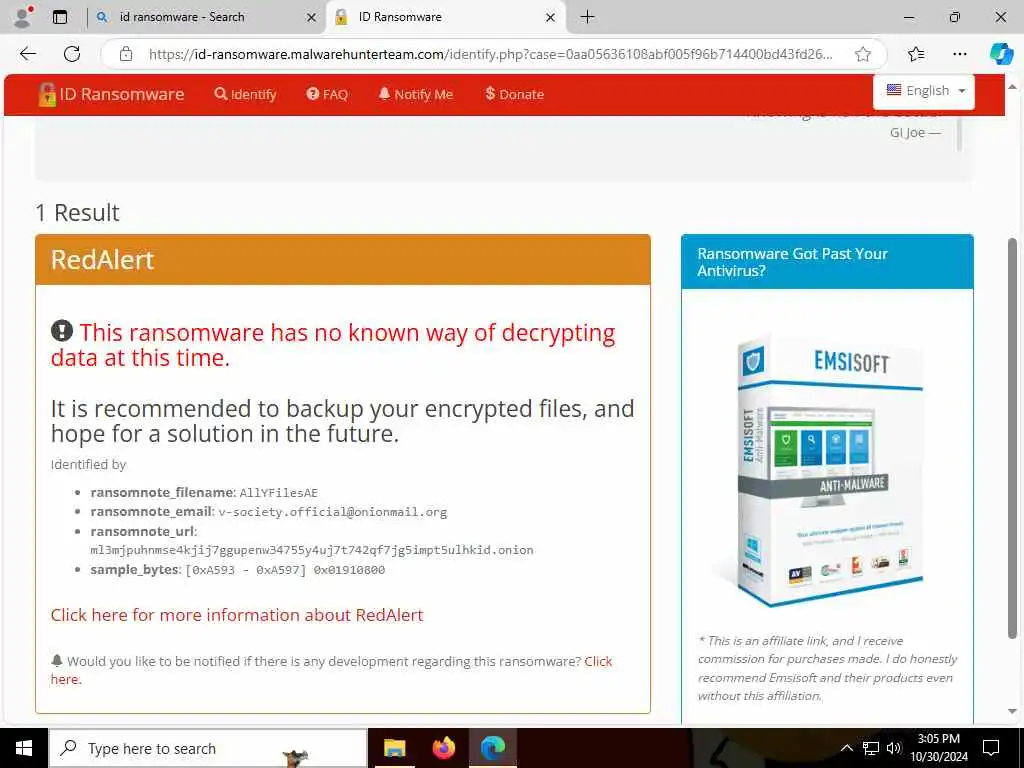Viewport: 1024px width, 768px height.
Task: Open the Notify Me menu item
Action: pyautogui.click(x=415, y=95)
